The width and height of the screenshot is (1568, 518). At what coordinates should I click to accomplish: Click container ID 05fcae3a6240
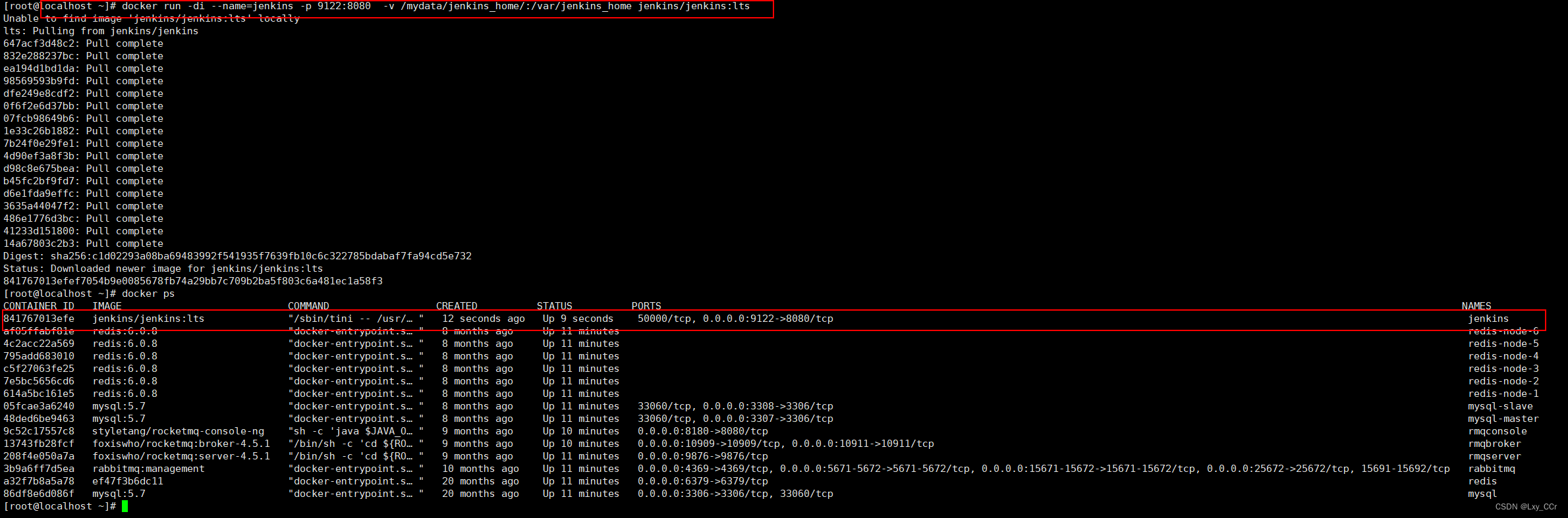(x=39, y=406)
